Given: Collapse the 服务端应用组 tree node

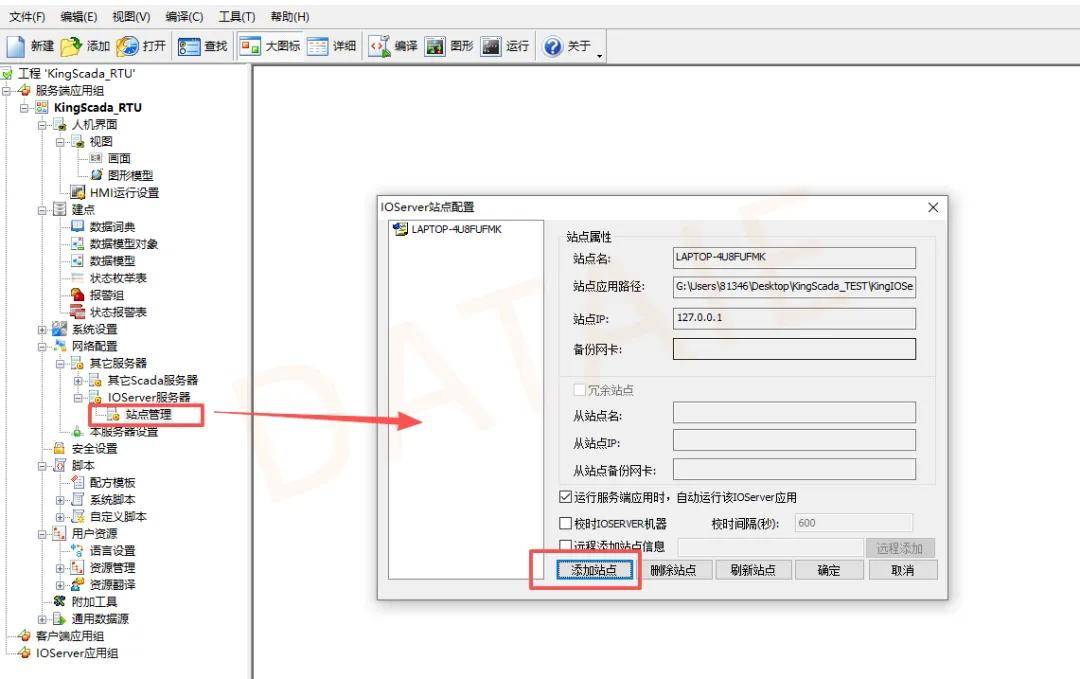Looking at the screenshot, I should [7, 90].
